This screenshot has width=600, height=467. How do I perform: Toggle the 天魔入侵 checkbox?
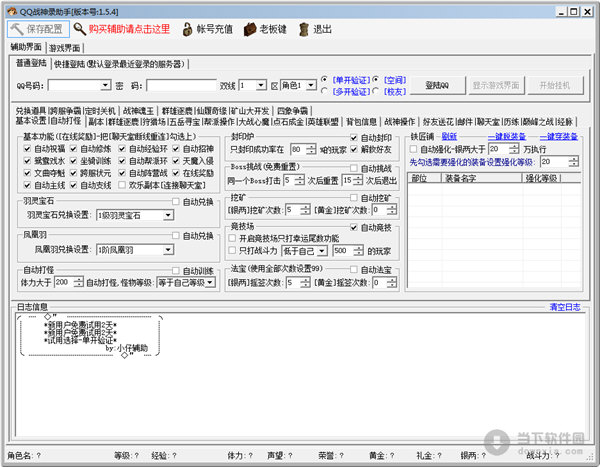click(x=176, y=161)
